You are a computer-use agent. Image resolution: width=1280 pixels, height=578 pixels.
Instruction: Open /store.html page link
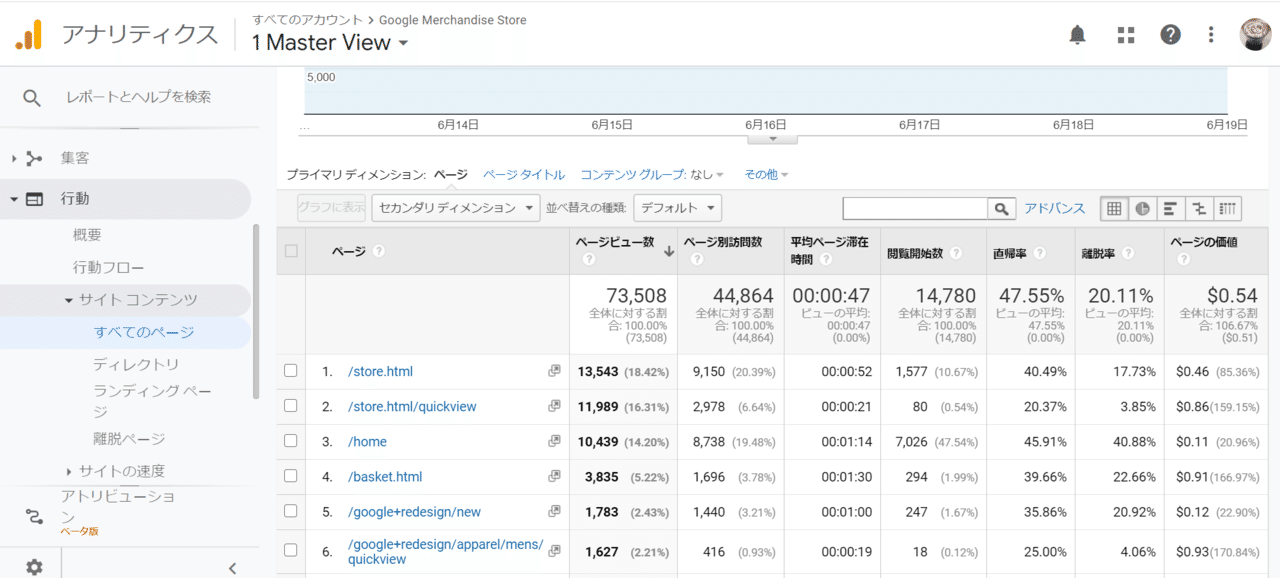(380, 371)
